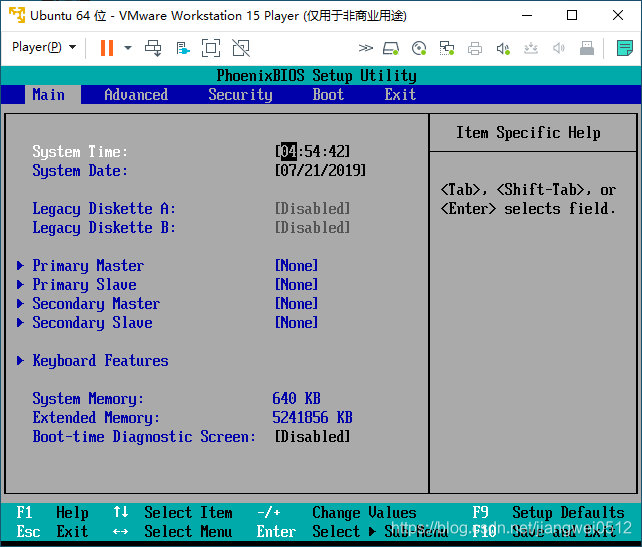Viewport: 642px width, 547px height.
Task: Click Legacy Diskette A Disabled value
Action: pos(312,208)
